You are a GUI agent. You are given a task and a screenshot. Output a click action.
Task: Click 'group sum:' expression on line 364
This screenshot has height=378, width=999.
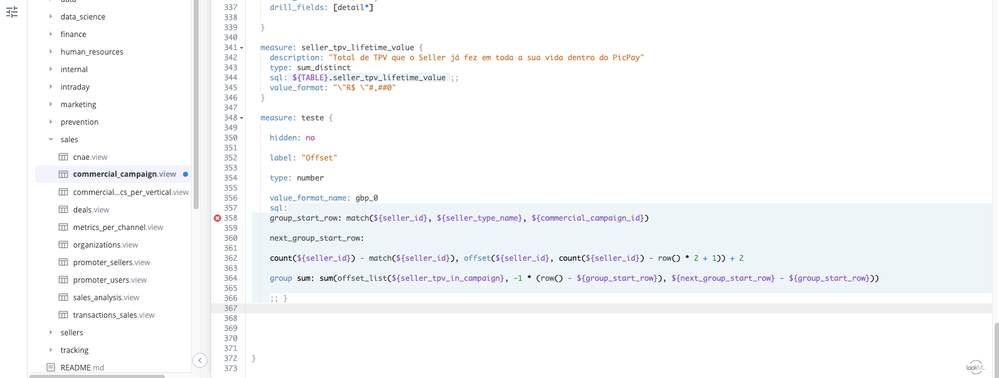coord(574,278)
